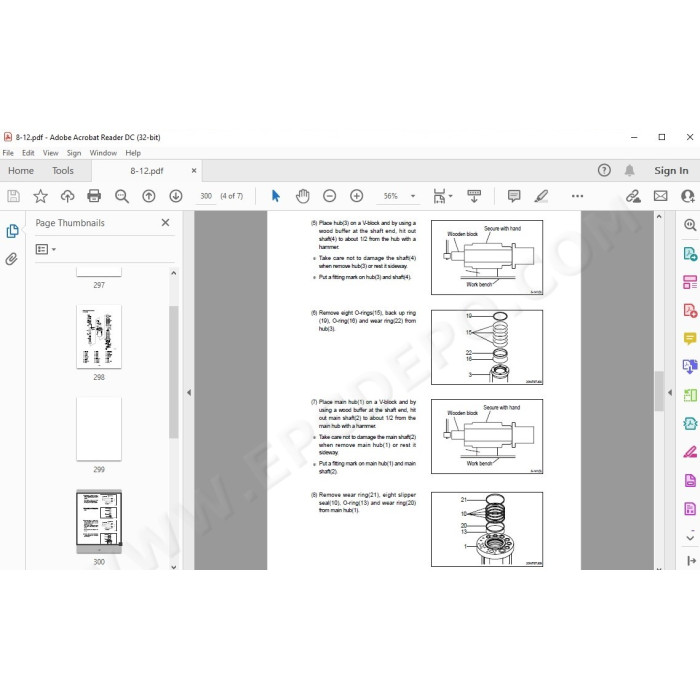Viewport: 700px width, 700px height.
Task: Toggle the Page Thumbnails panel icon
Action: click(12, 231)
